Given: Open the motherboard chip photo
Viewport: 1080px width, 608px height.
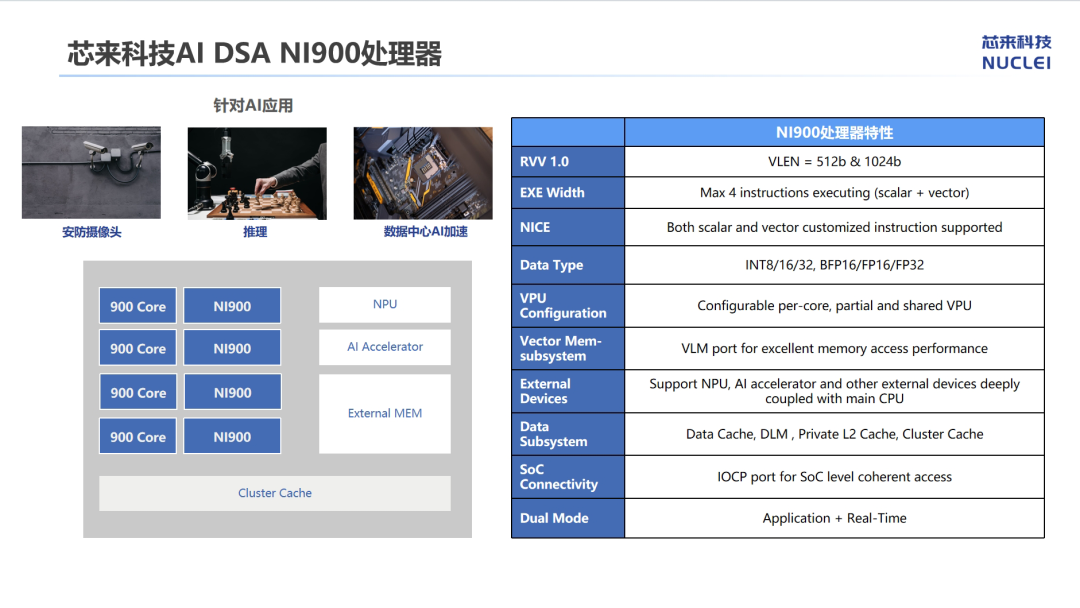Looking at the screenshot, I should (423, 173).
